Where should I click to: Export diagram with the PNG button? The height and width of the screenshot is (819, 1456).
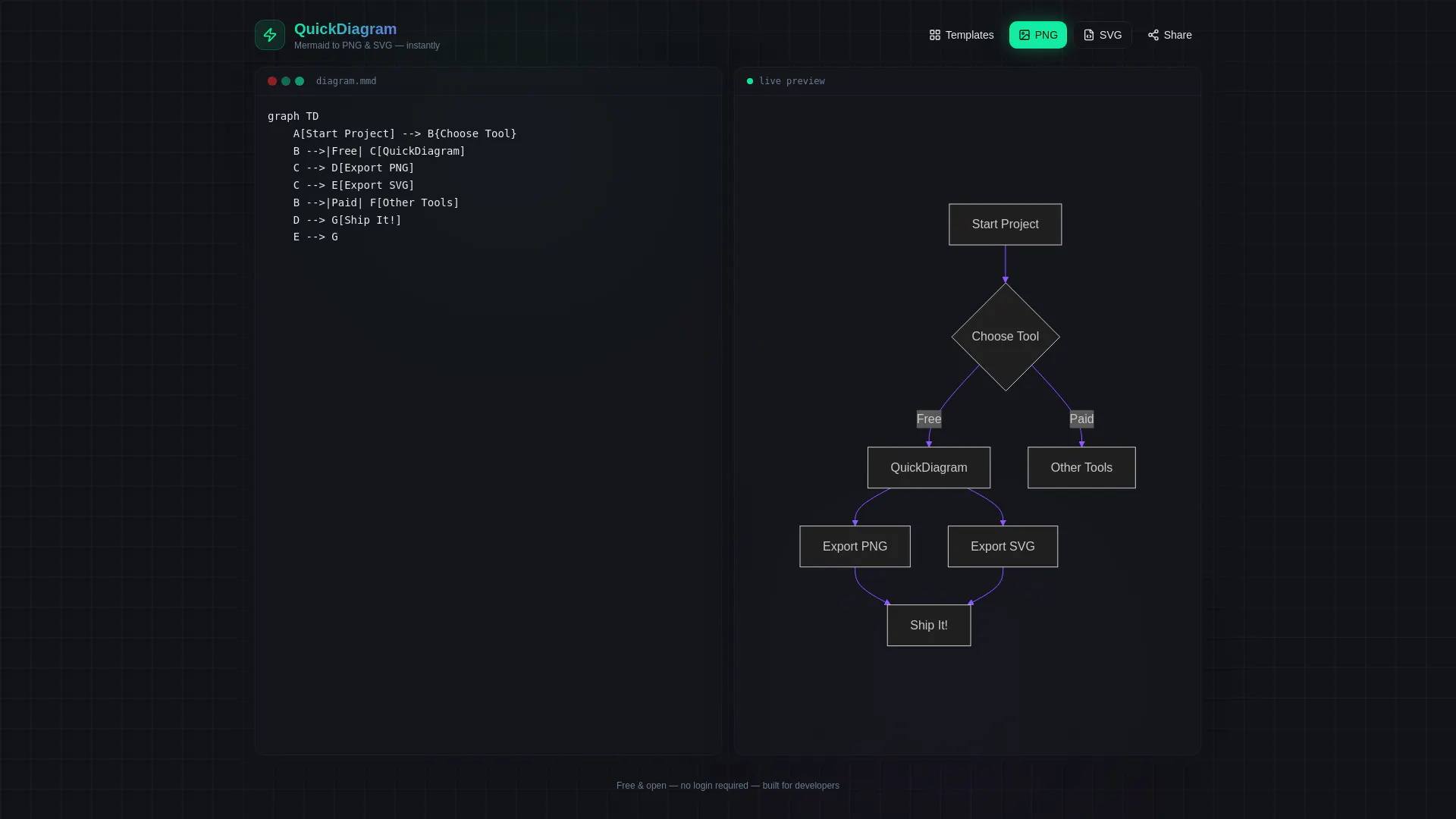1037,35
